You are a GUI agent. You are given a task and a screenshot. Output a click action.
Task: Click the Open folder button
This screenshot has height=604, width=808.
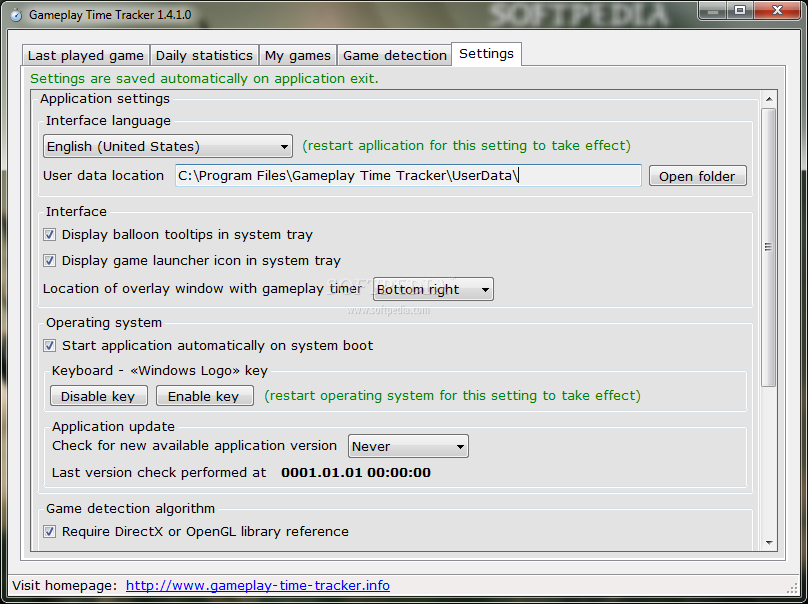click(x=697, y=176)
